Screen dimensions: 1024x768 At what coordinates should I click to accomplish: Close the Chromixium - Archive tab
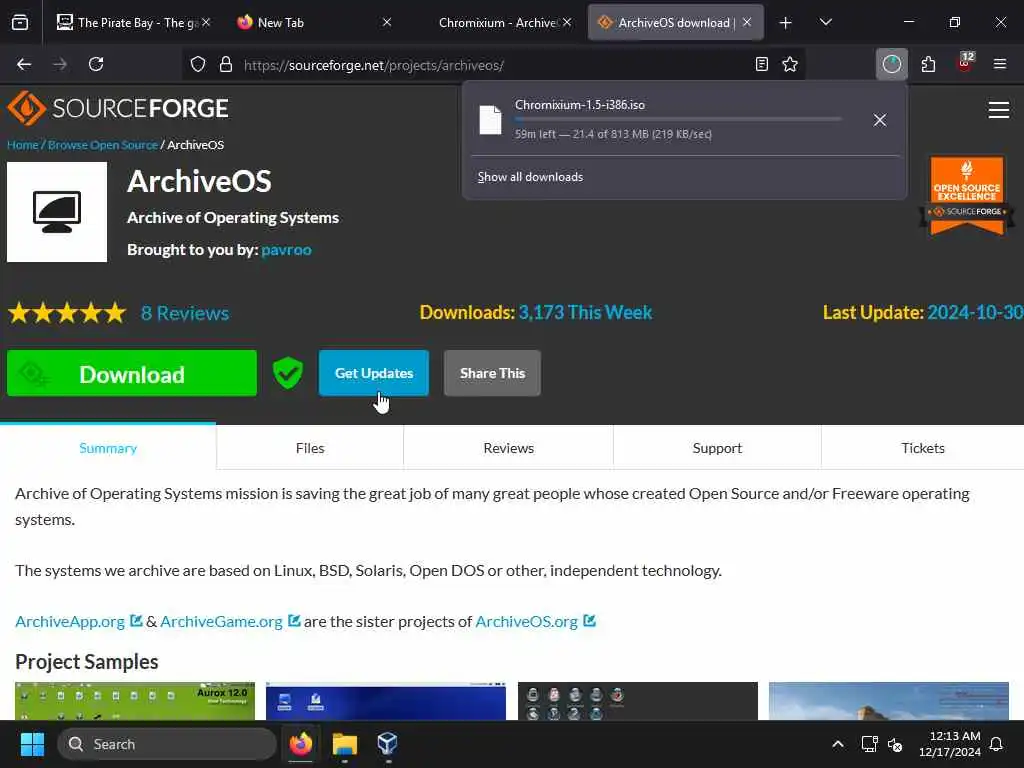coord(567,22)
